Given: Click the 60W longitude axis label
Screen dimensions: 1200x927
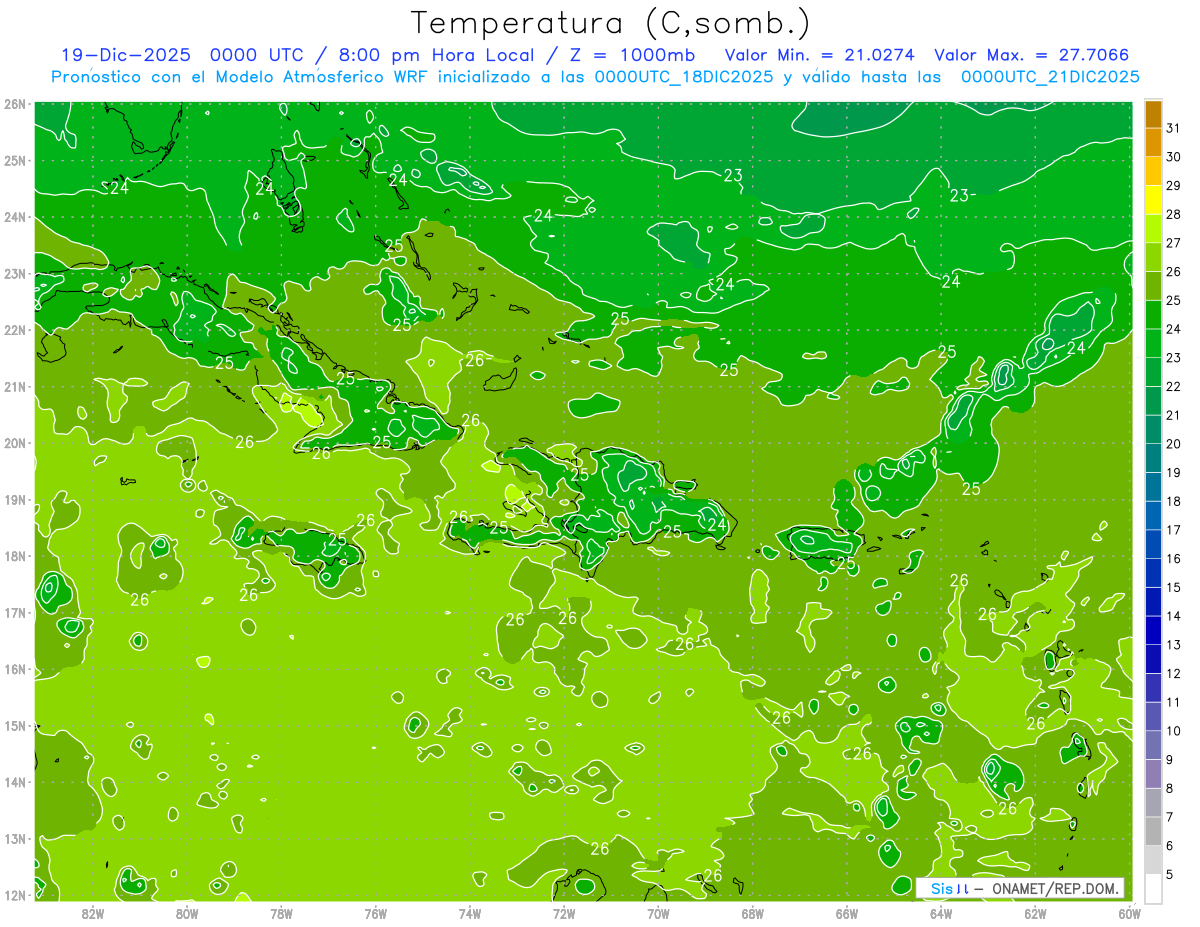Looking at the screenshot, I should pos(1129,913).
